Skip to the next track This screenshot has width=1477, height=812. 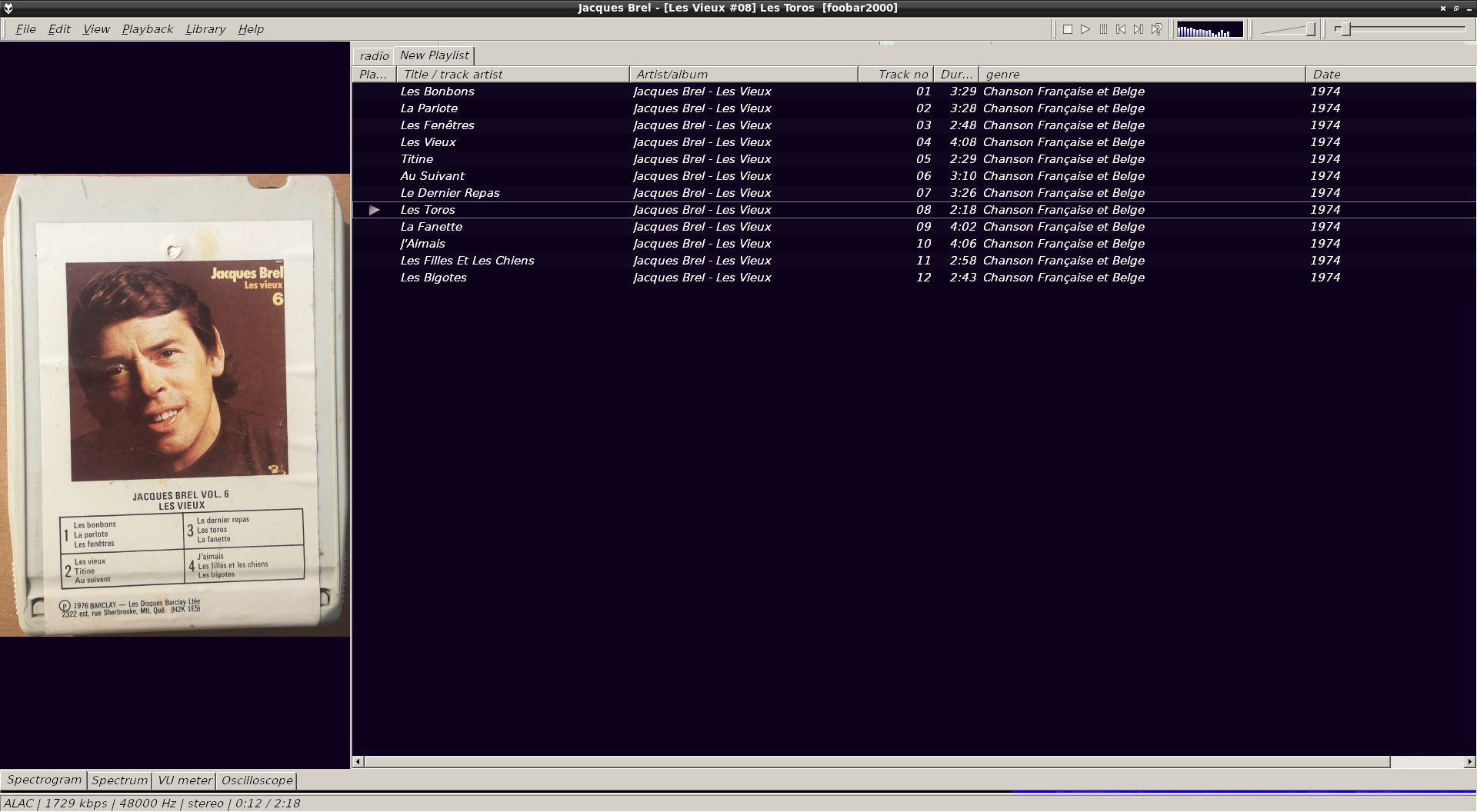click(x=1139, y=29)
